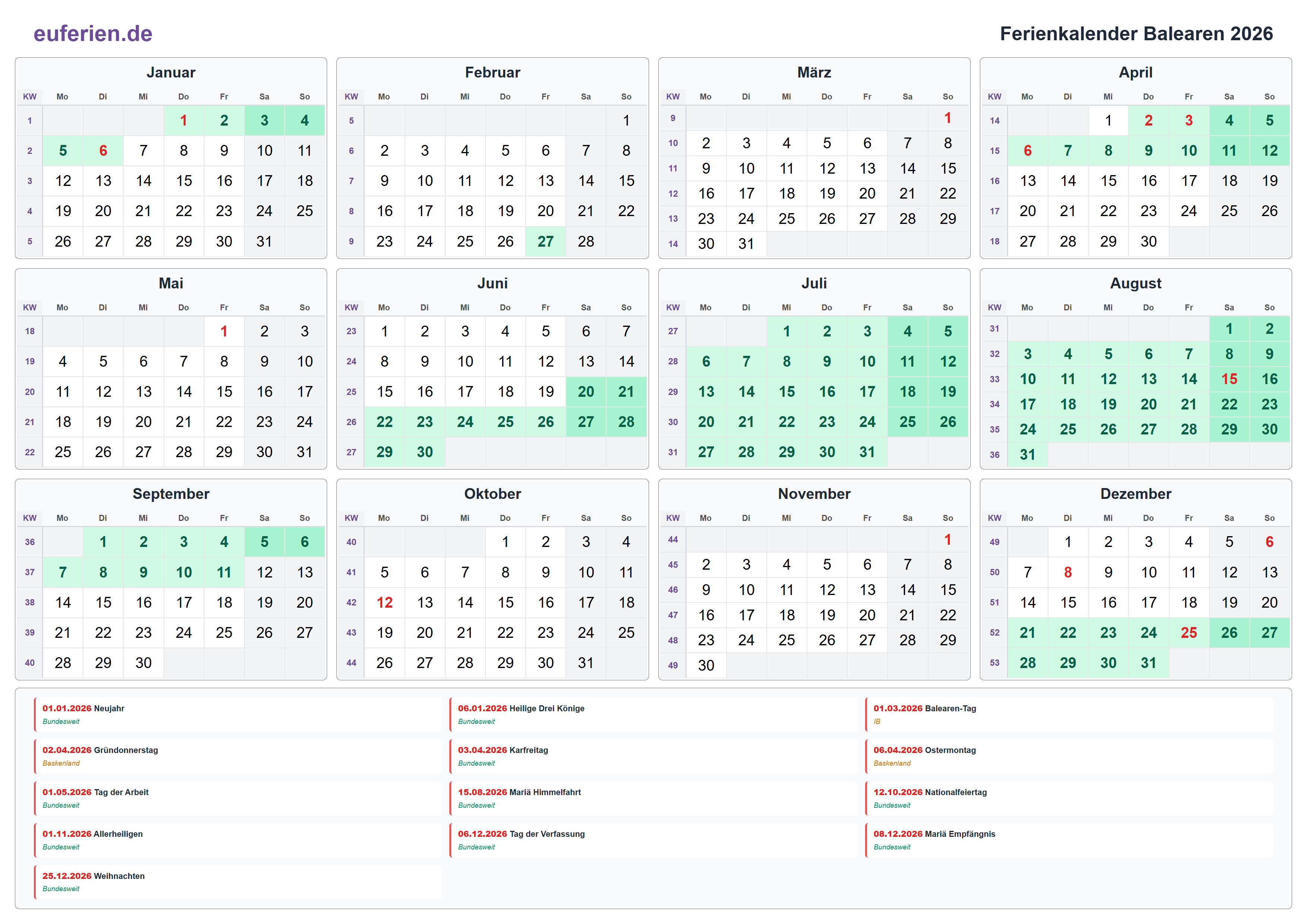Image resolution: width=1307 pixels, height=924 pixels.
Task: Open the 06.12.2026 Tag der Verfassung entry
Action: [653, 840]
